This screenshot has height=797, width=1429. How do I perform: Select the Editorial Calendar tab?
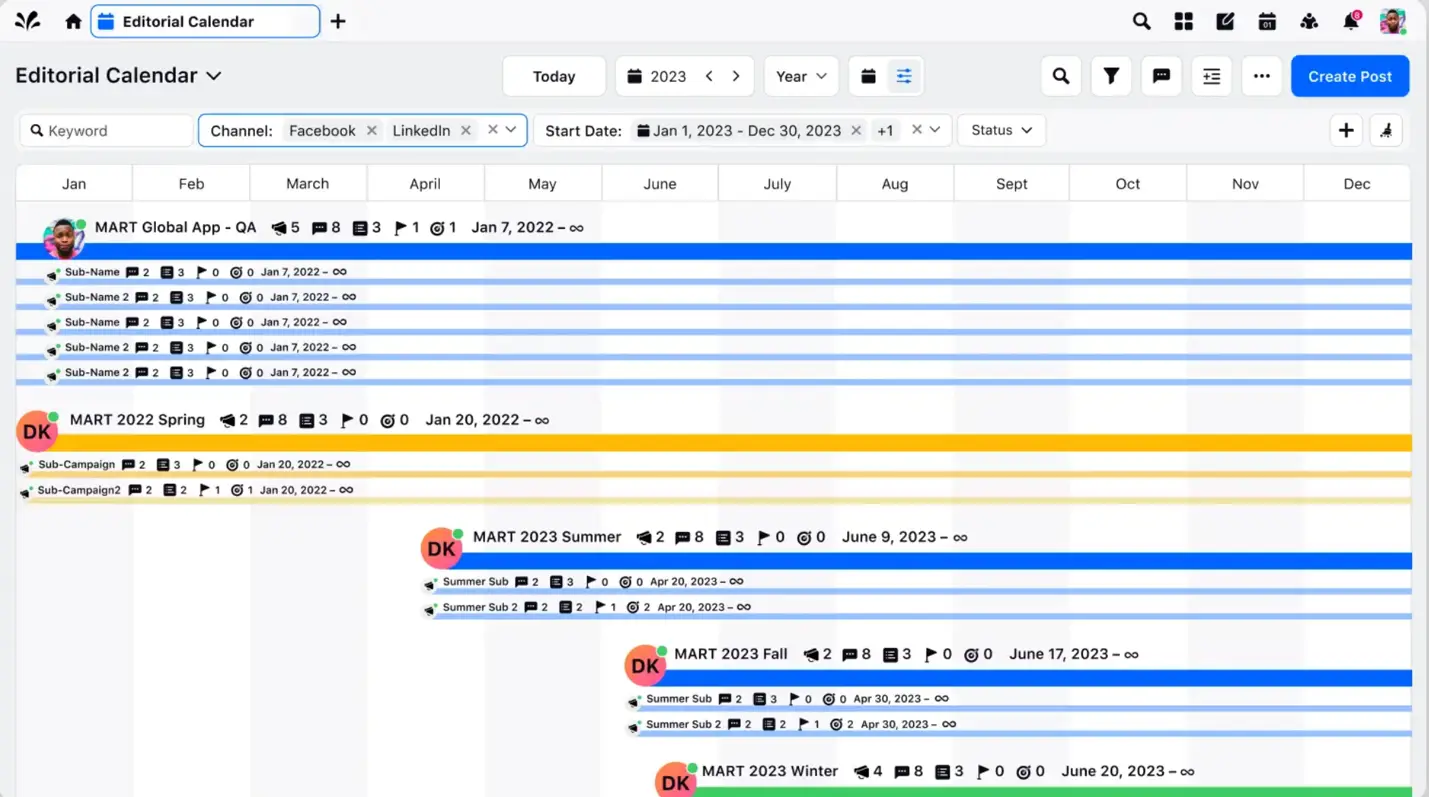coord(205,21)
